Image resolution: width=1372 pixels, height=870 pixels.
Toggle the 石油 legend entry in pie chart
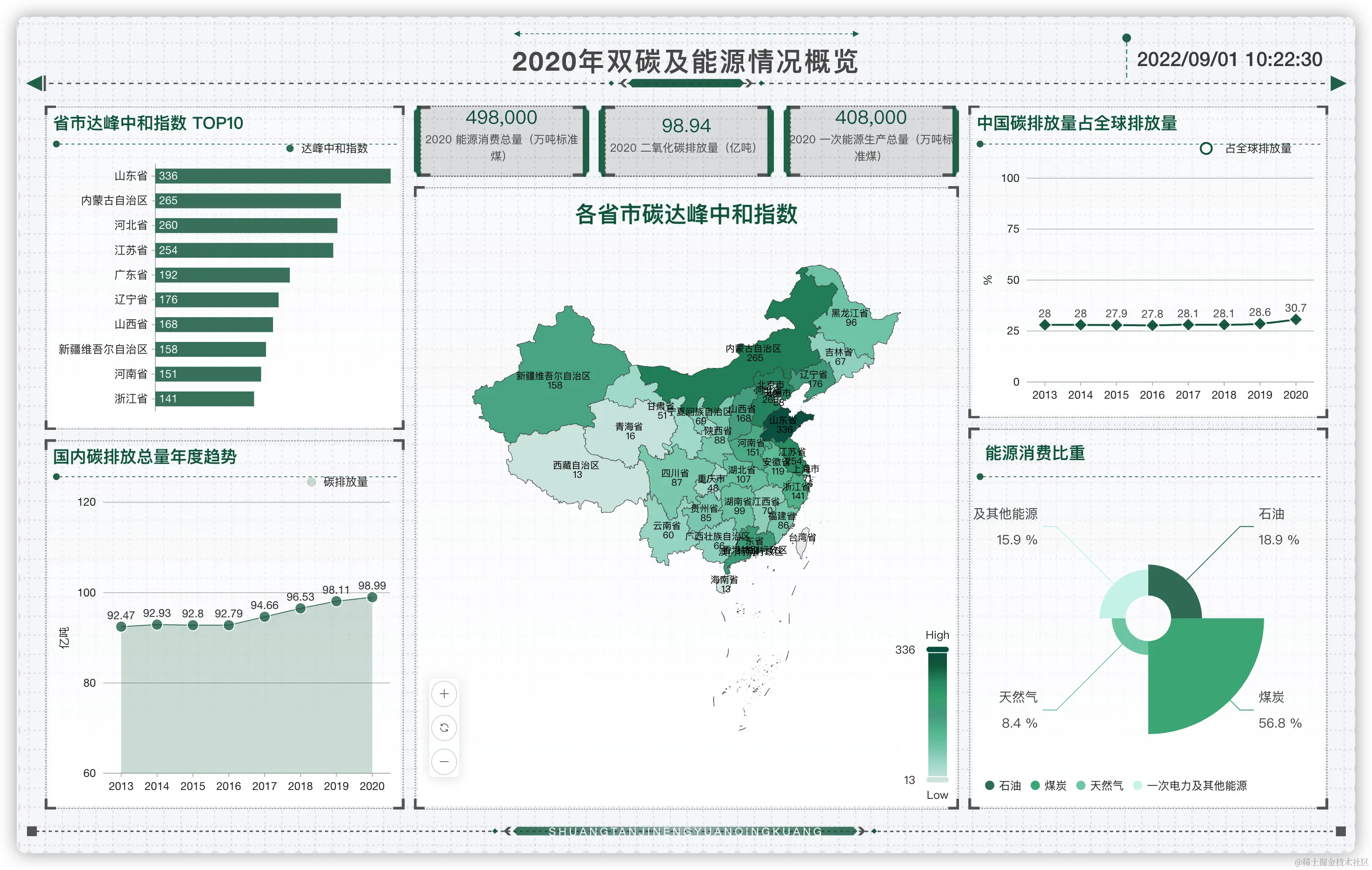(1003, 786)
